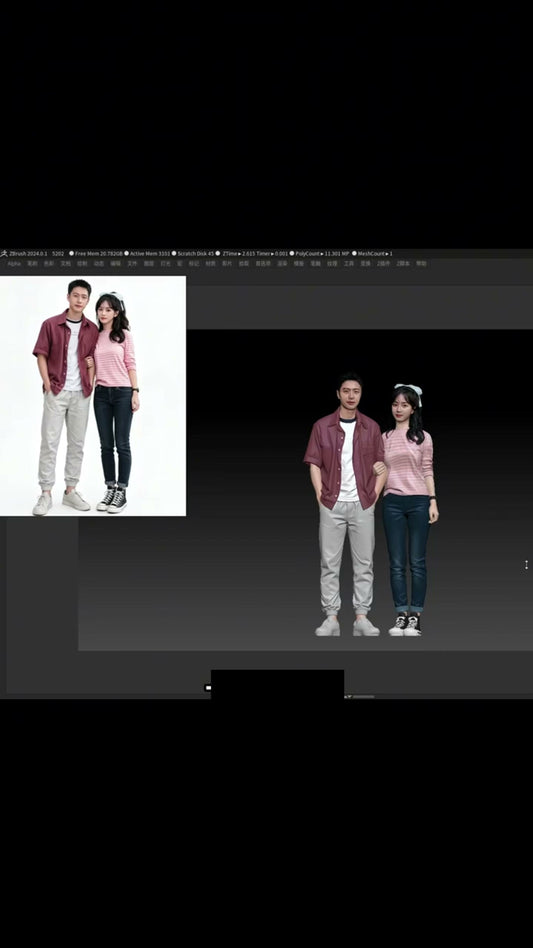Click the Scratch Disk 45 readout

[x=196, y=253]
